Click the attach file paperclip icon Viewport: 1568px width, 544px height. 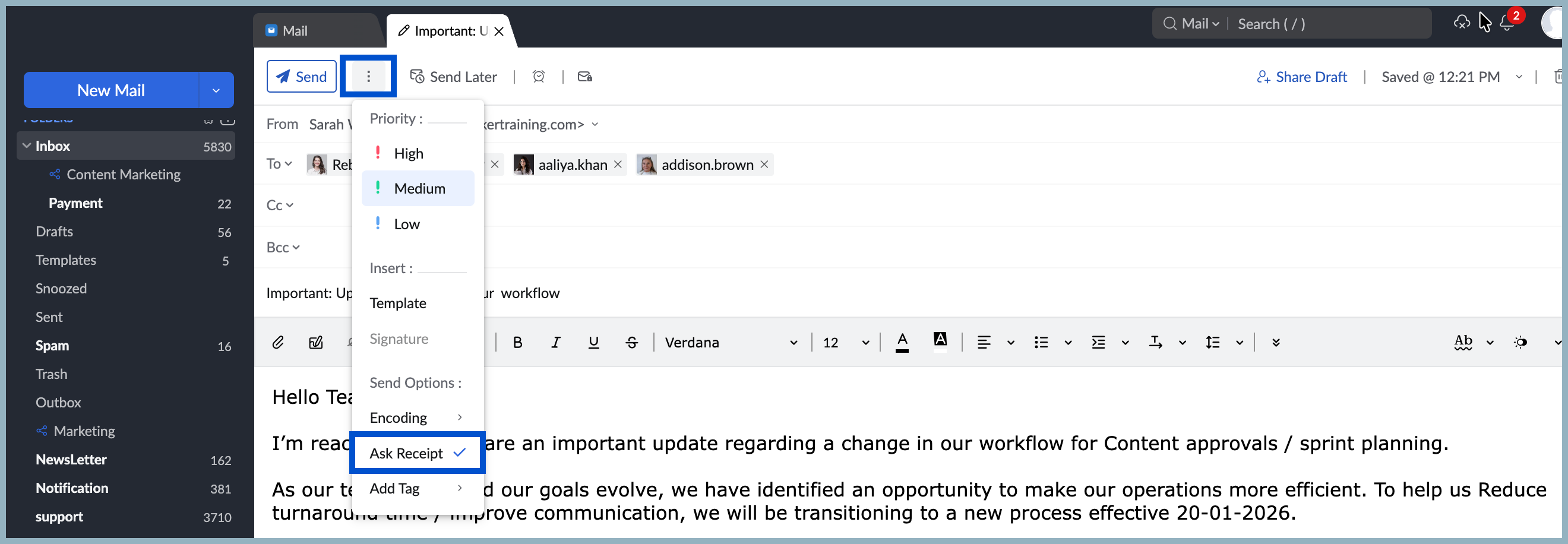coord(277,343)
